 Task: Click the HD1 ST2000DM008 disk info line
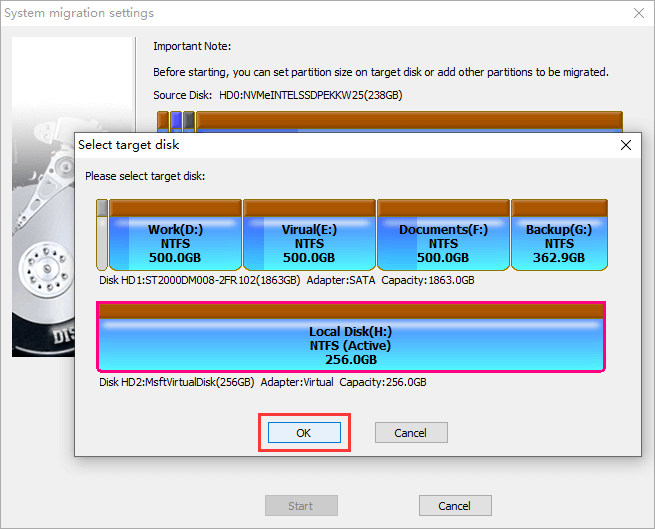point(287,280)
